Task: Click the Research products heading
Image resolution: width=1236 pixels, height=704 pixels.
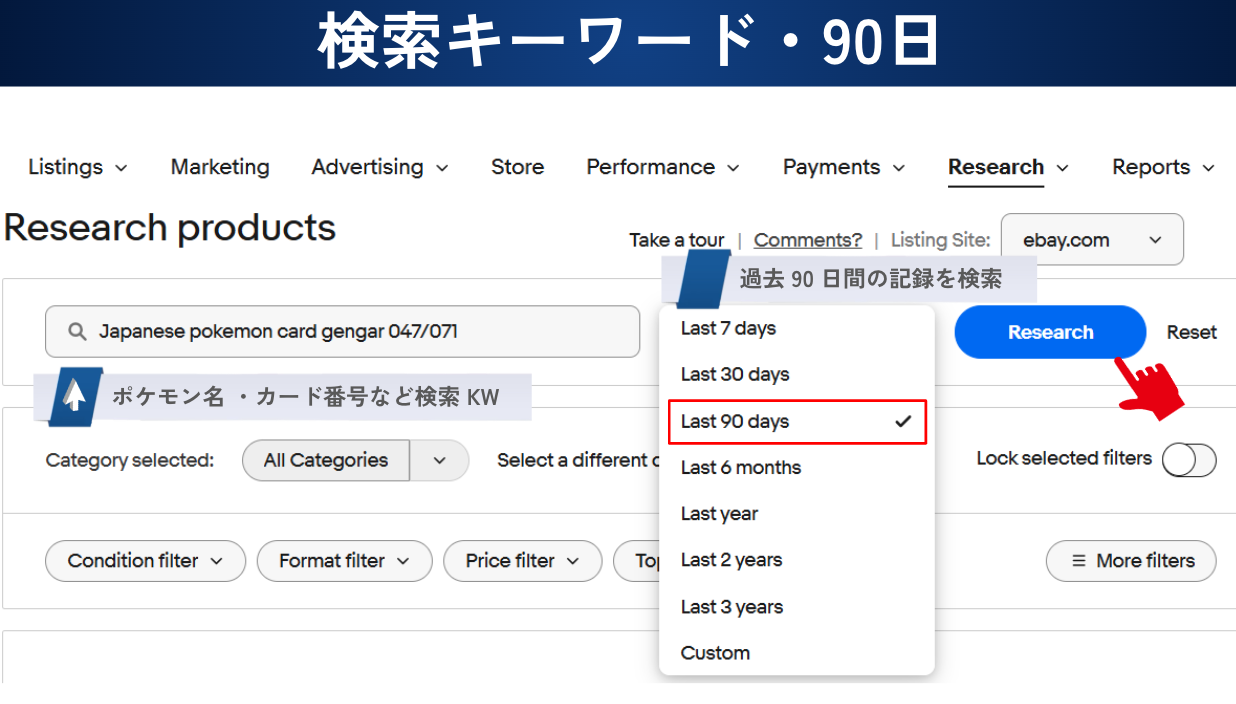Action: pyautogui.click(x=170, y=228)
